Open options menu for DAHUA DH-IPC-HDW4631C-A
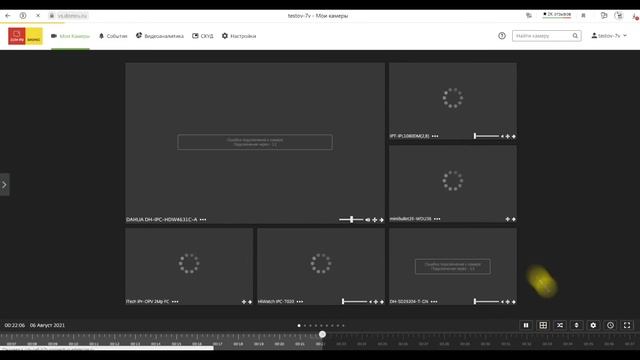640x360 pixels. [x=203, y=220]
